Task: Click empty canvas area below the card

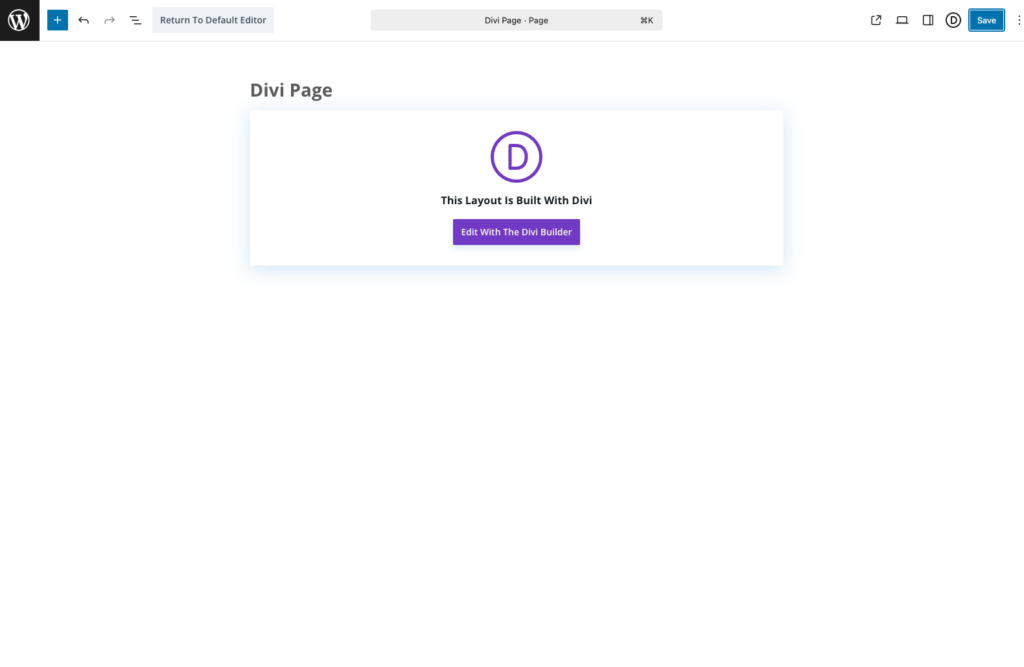Action: (x=516, y=450)
